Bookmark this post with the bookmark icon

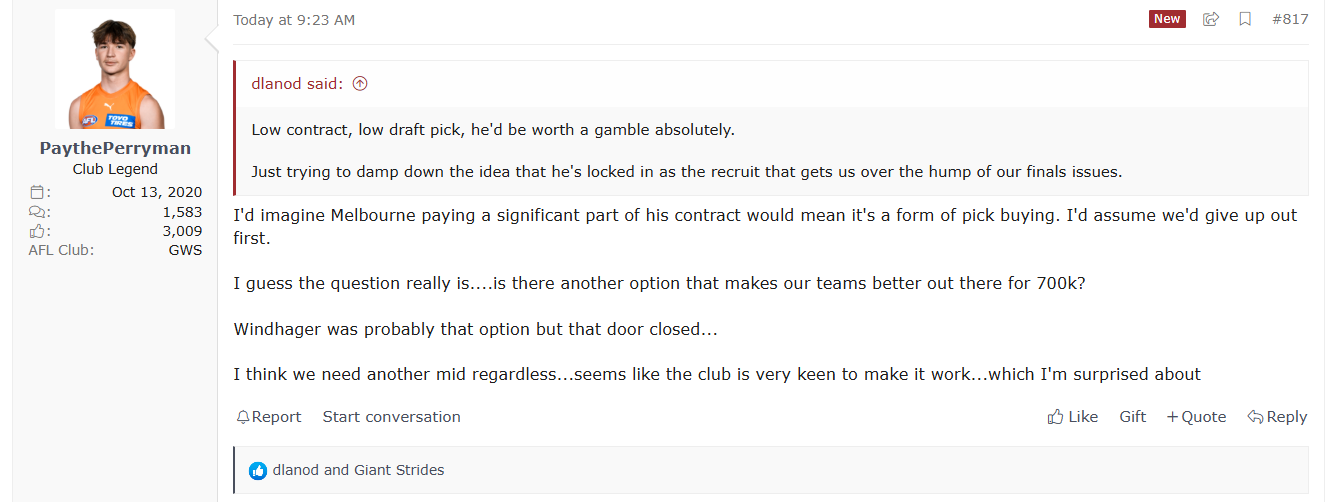1245,19
